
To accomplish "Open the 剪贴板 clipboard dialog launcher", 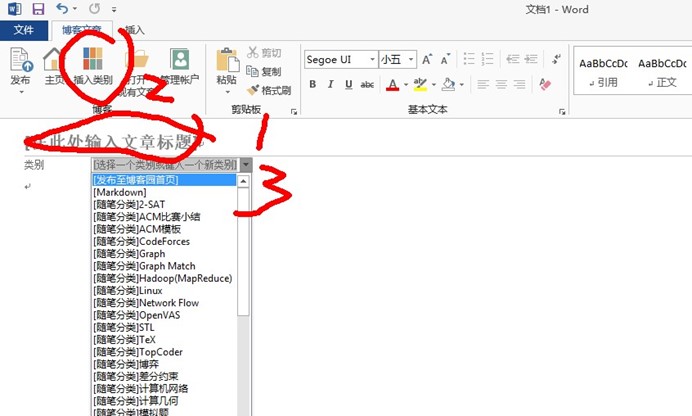I will tap(293, 112).
